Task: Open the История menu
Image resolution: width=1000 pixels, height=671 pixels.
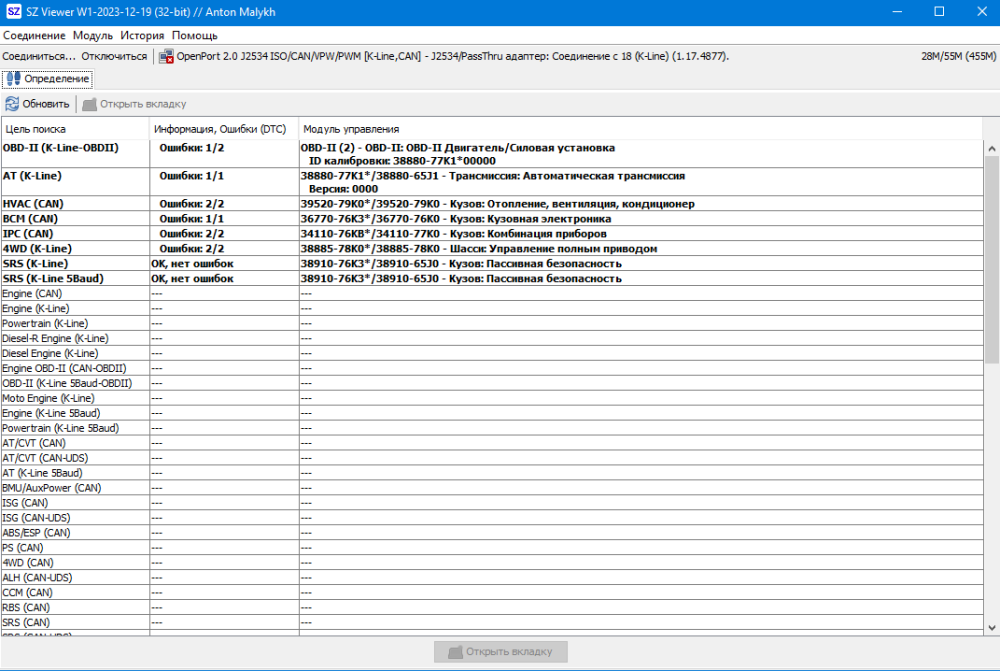Action: click(x=143, y=35)
